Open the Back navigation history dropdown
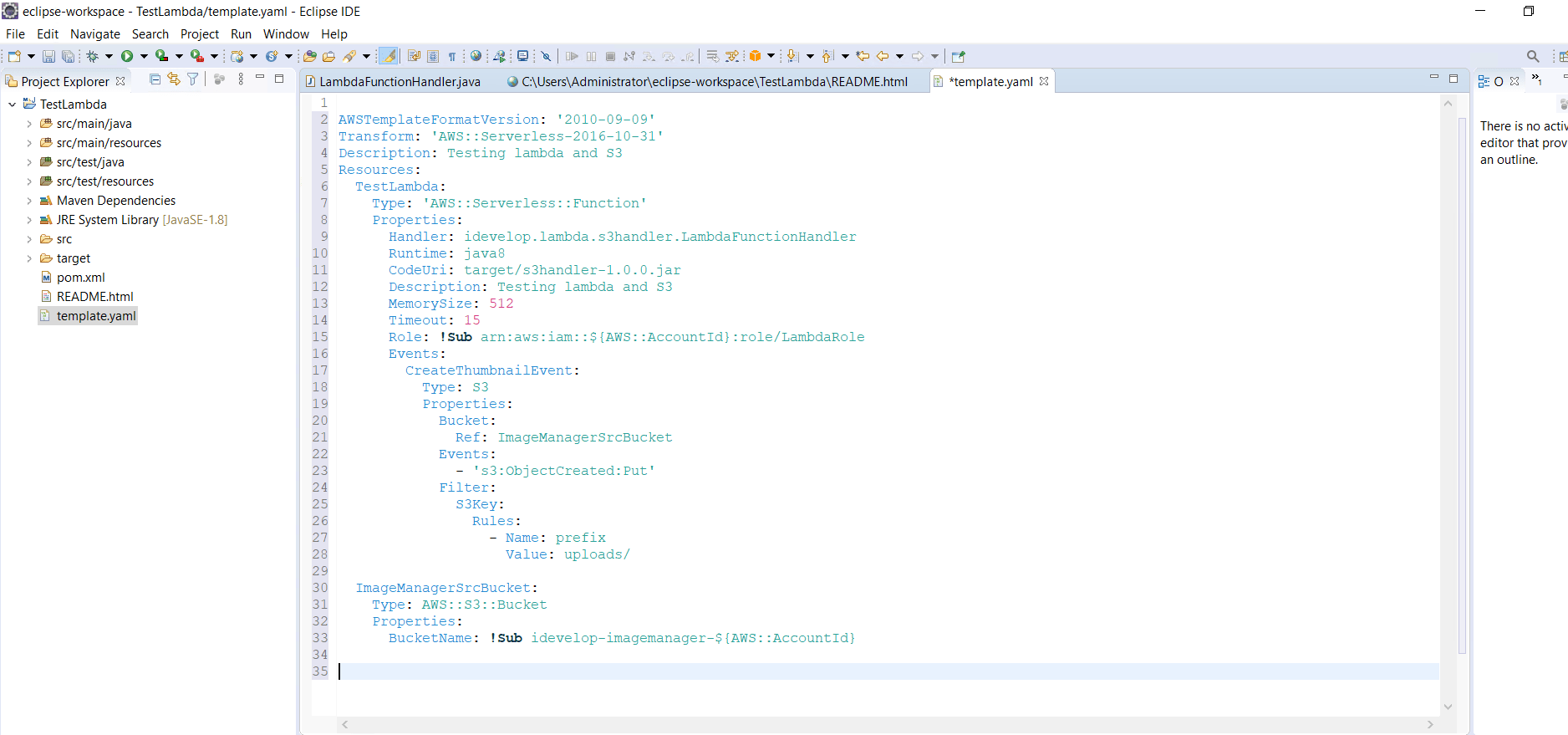Screen dimensions: 1568x735 tap(899, 56)
